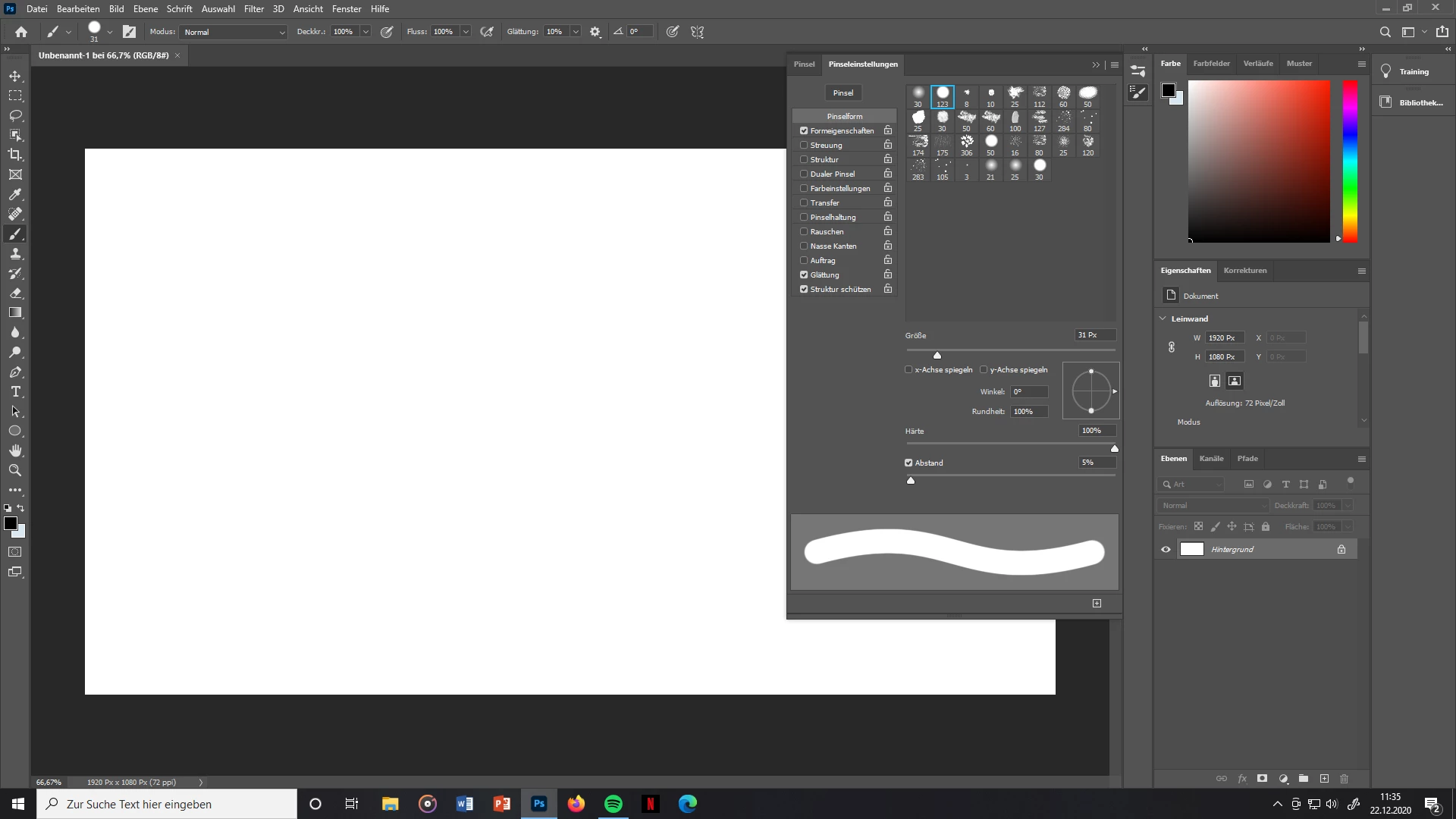The width and height of the screenshot is (1456, 819).
Task: Click the create new layer icon
Action: [1324, 779]
